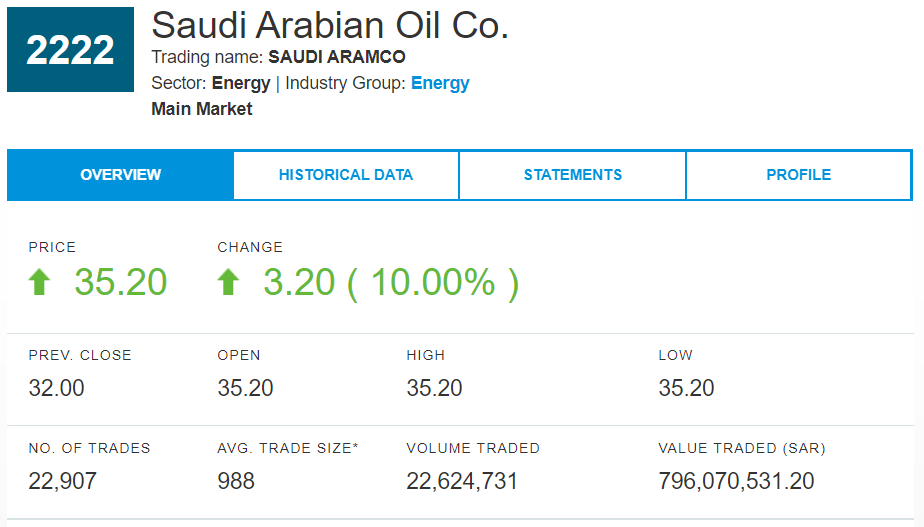Click the SAUDI ARAMCO trading name
Viewport: 924px width, 527px height.
point(337,57)
